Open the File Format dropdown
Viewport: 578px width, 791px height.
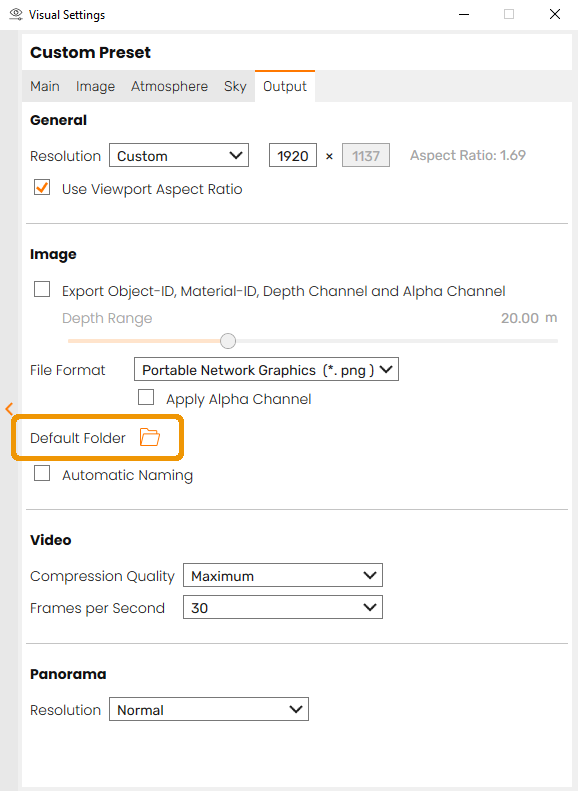(266, 369)
